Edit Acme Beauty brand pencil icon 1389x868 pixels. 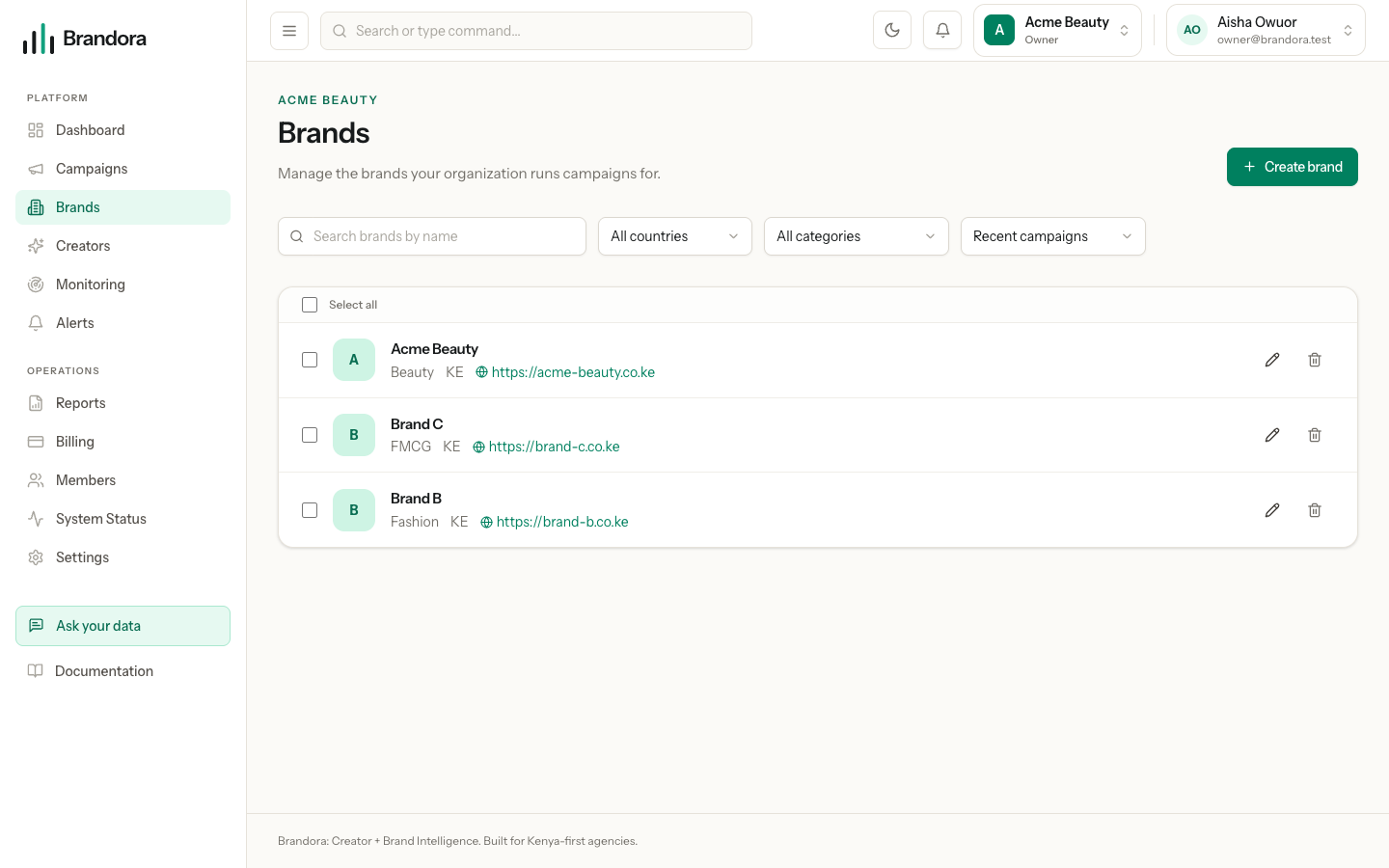click(1272, 360)
